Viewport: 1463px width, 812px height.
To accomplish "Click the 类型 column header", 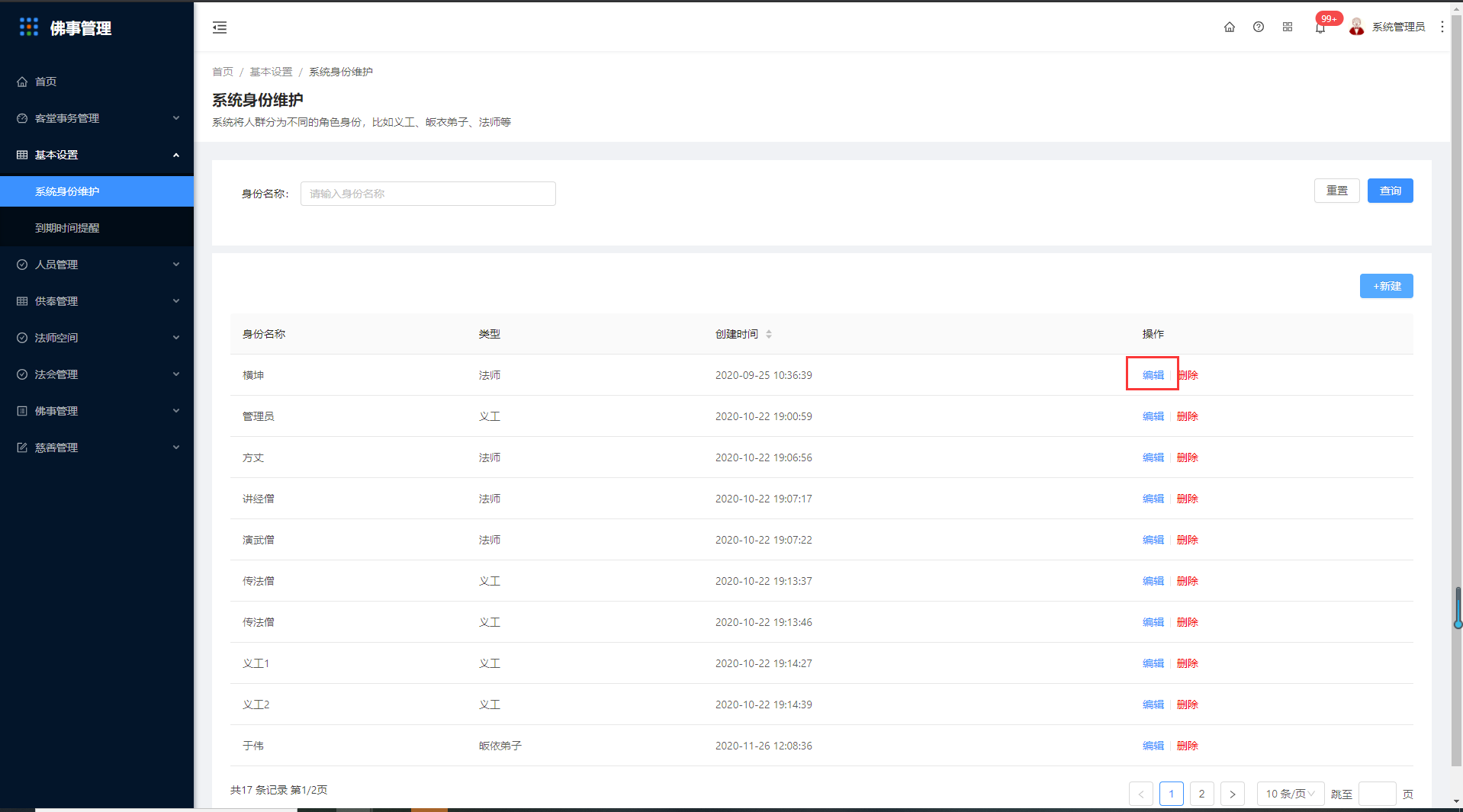I will pos(490,334).
